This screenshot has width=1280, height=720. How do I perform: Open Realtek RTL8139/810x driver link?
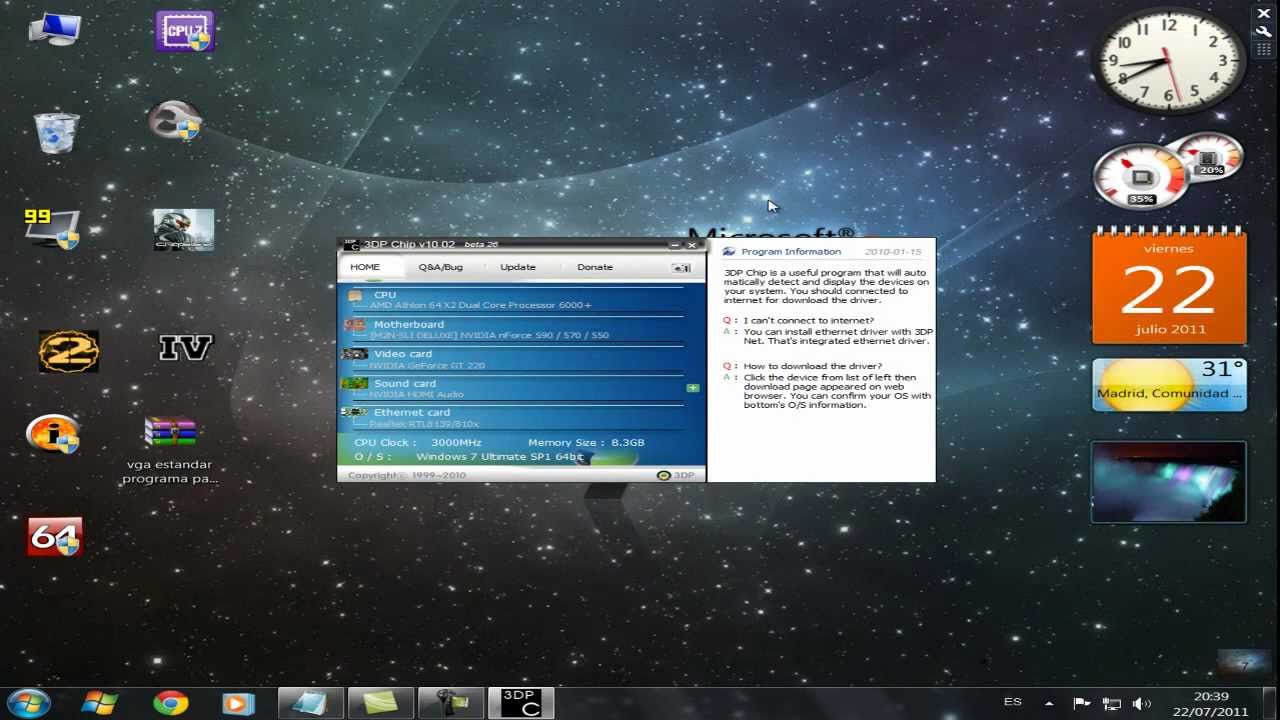424,424
